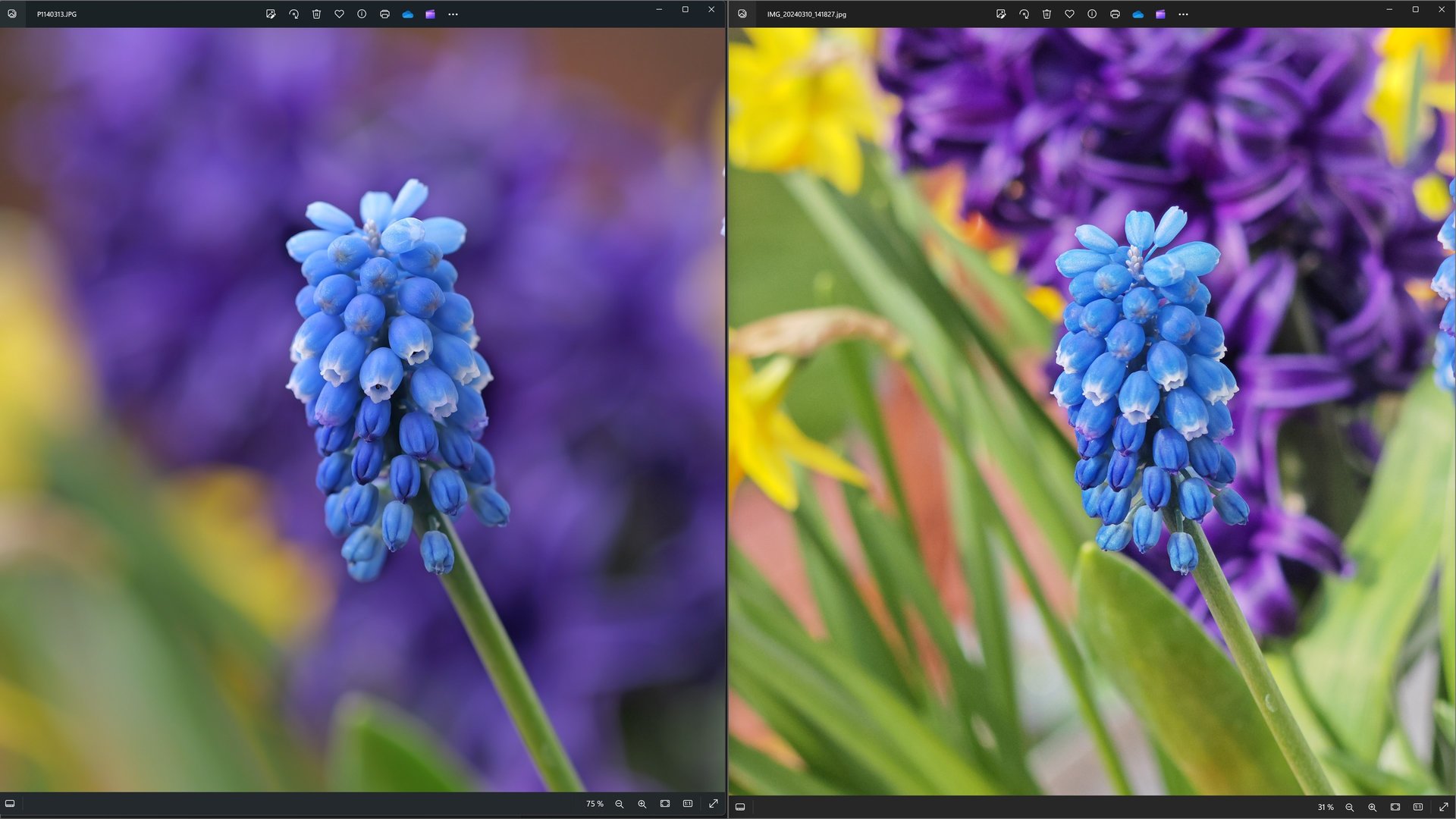Toggle filmstrip in left window's bottom bar
Screen dimensions: 1456x819
tap(10, 804)
